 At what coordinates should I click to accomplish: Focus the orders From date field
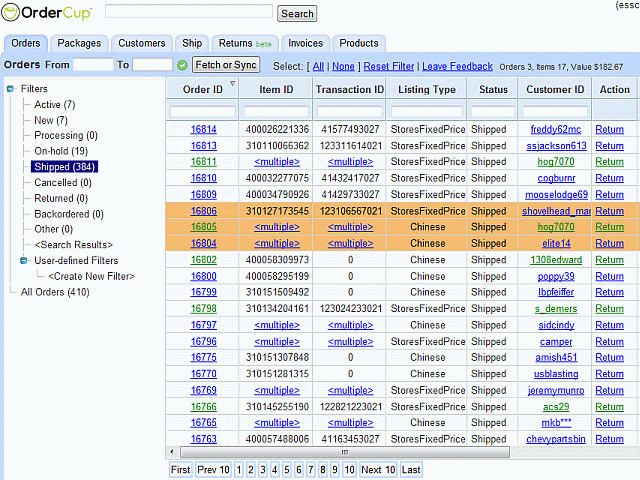click(x=93, y=65)
